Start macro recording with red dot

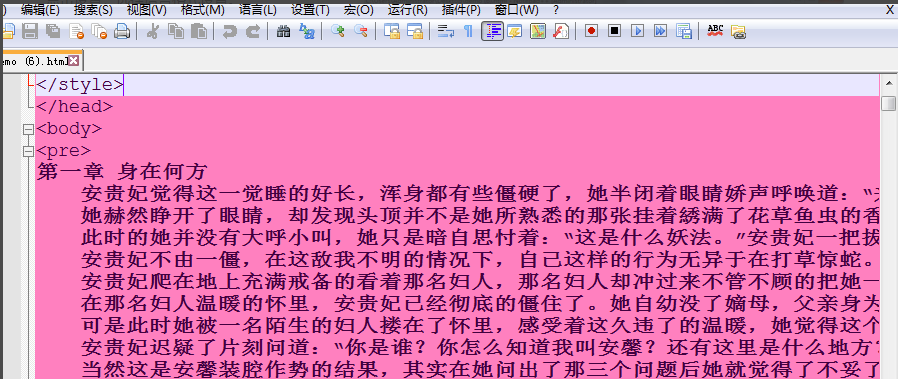click(x=592, y=31)
